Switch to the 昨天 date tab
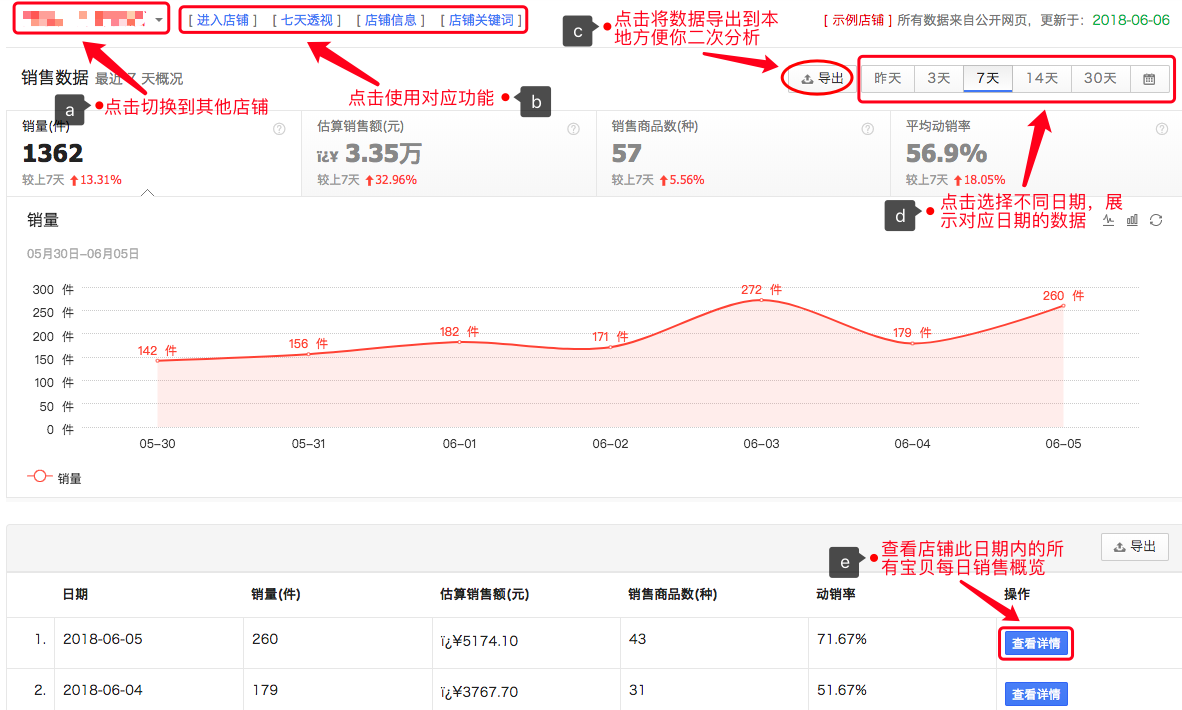The height and width of the screenshot is (710, 1182). pyautogui.click(x=887, y=78)
